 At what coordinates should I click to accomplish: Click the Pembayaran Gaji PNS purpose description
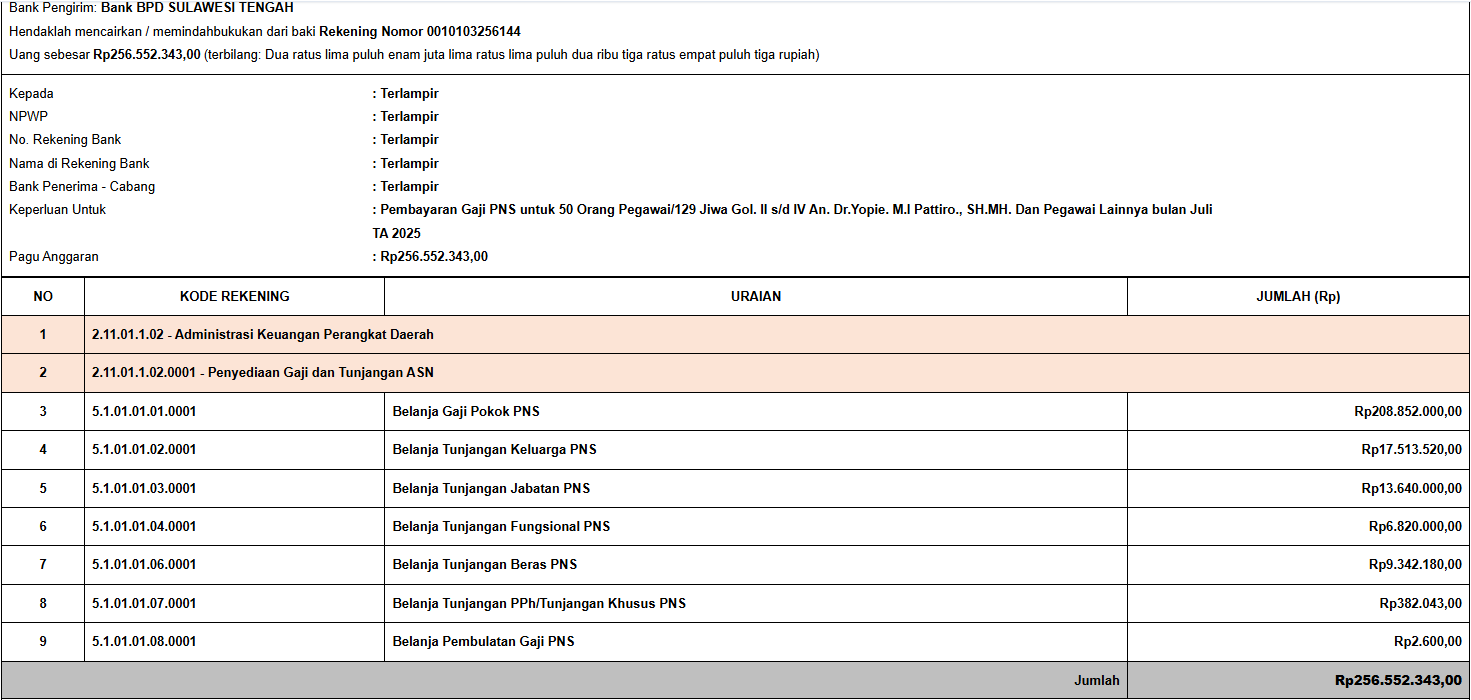(796, 210)
